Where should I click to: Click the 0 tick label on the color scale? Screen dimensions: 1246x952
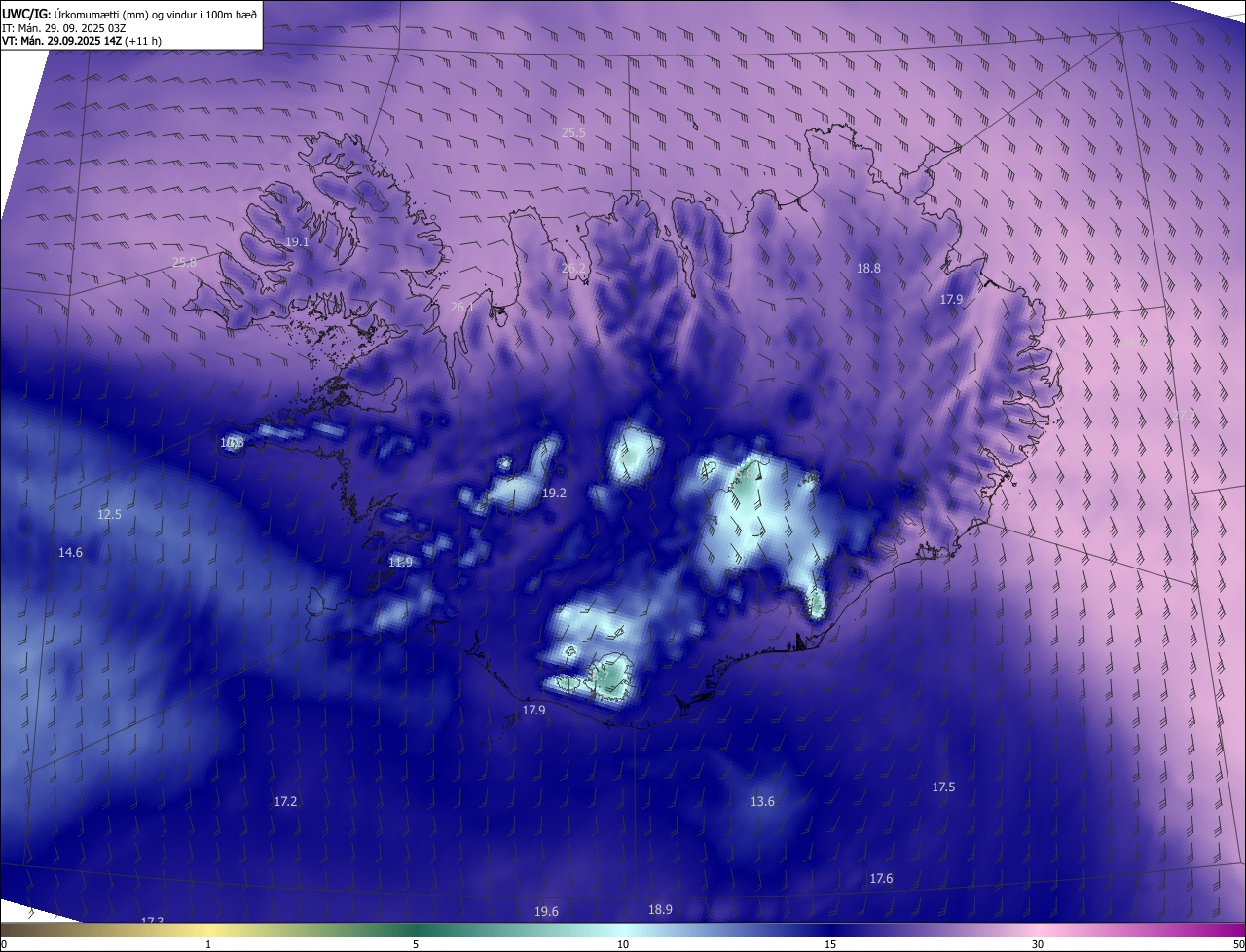coord(4,944)
